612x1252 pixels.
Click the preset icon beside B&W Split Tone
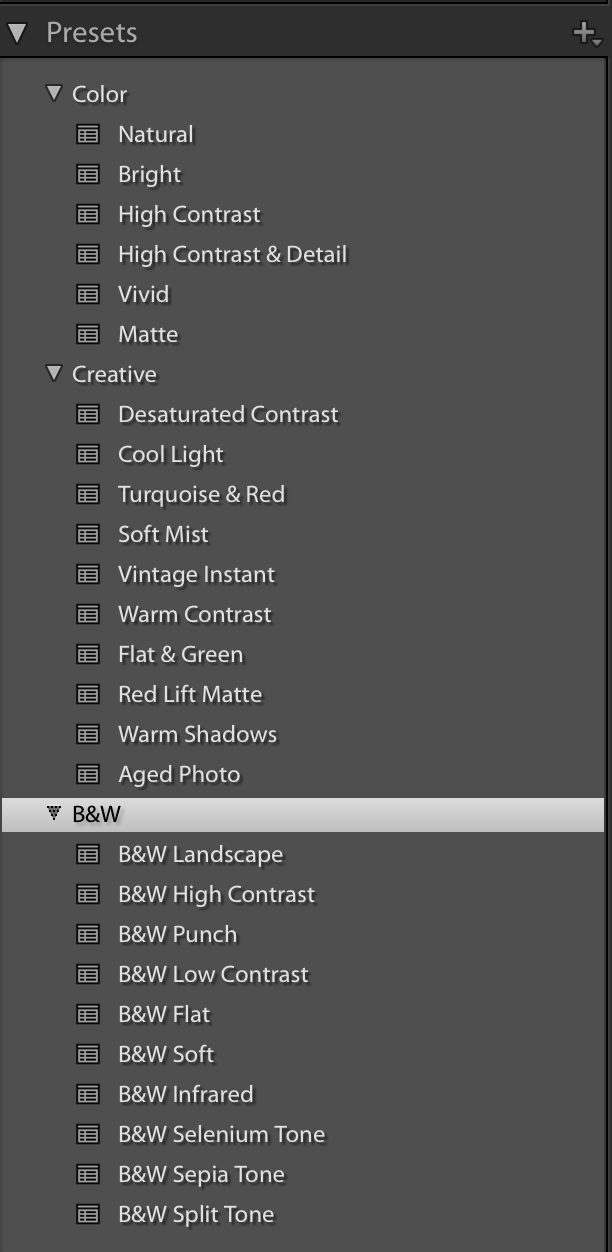click(88, 1214)
